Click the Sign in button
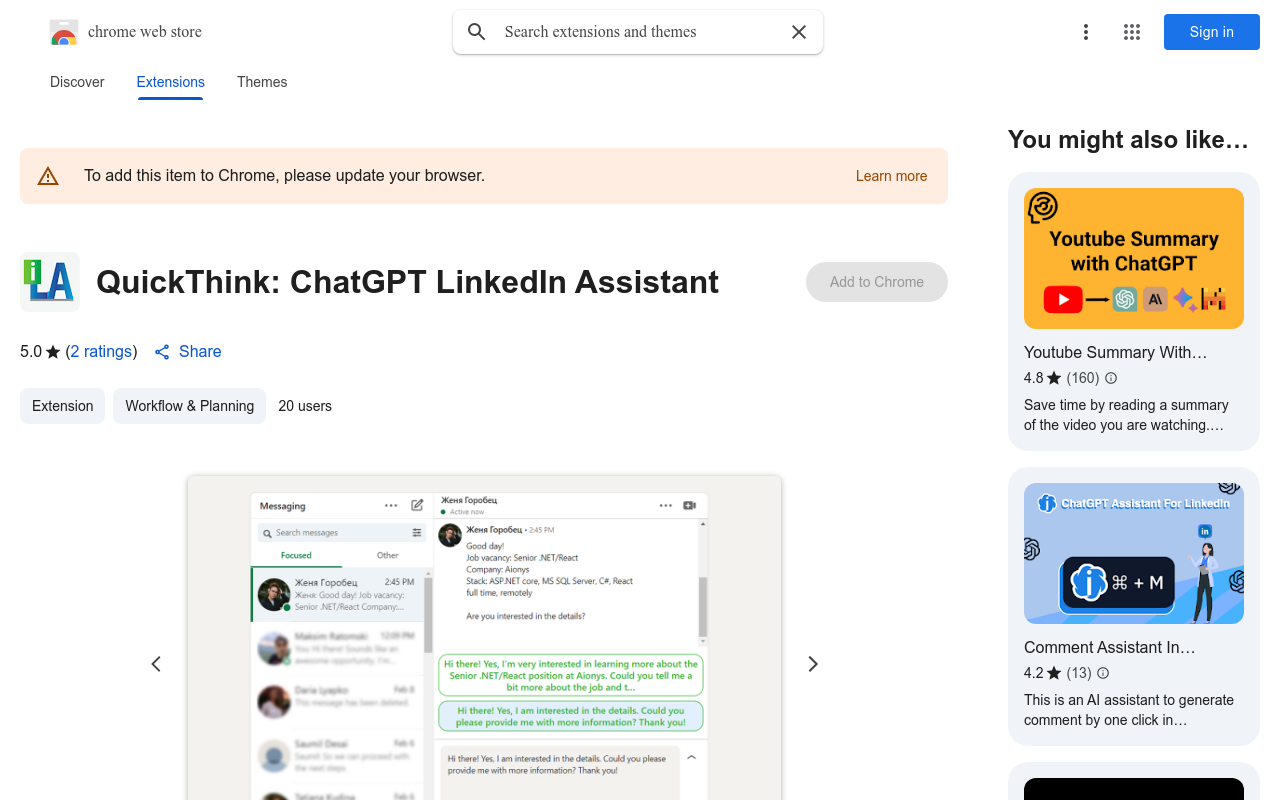 tap(1212, 32)
